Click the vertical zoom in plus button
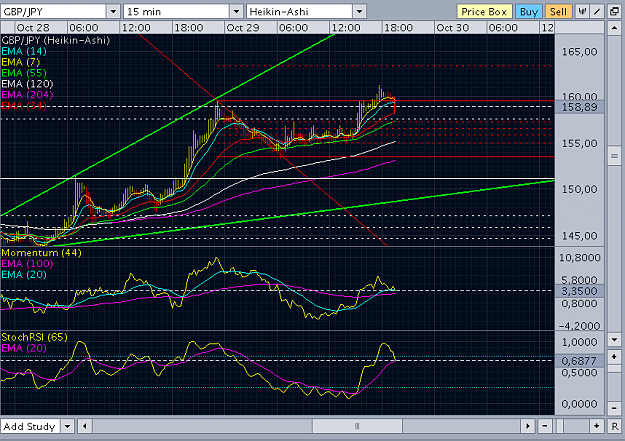This screenshot has height=441, width=625. point(614,357)
